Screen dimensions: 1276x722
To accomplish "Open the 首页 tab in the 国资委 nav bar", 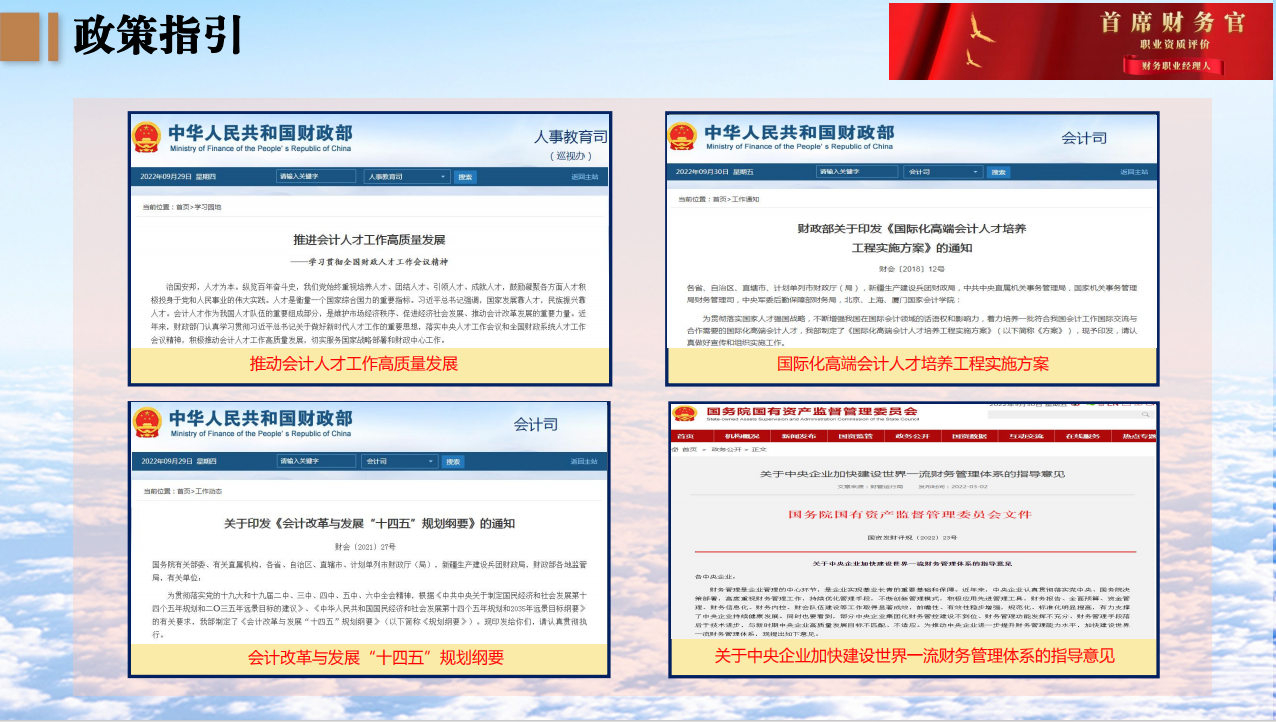I will click(685, 437).
